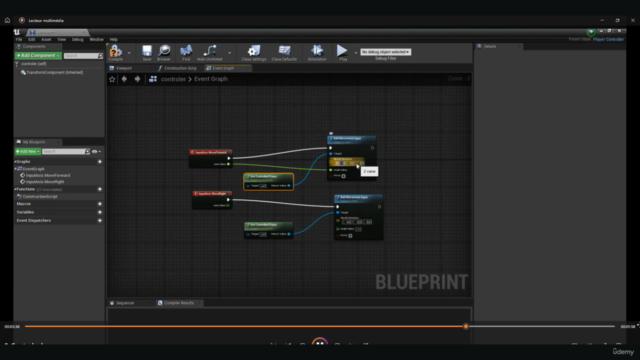Open the debug object filter dropdown

click(386, 52)
